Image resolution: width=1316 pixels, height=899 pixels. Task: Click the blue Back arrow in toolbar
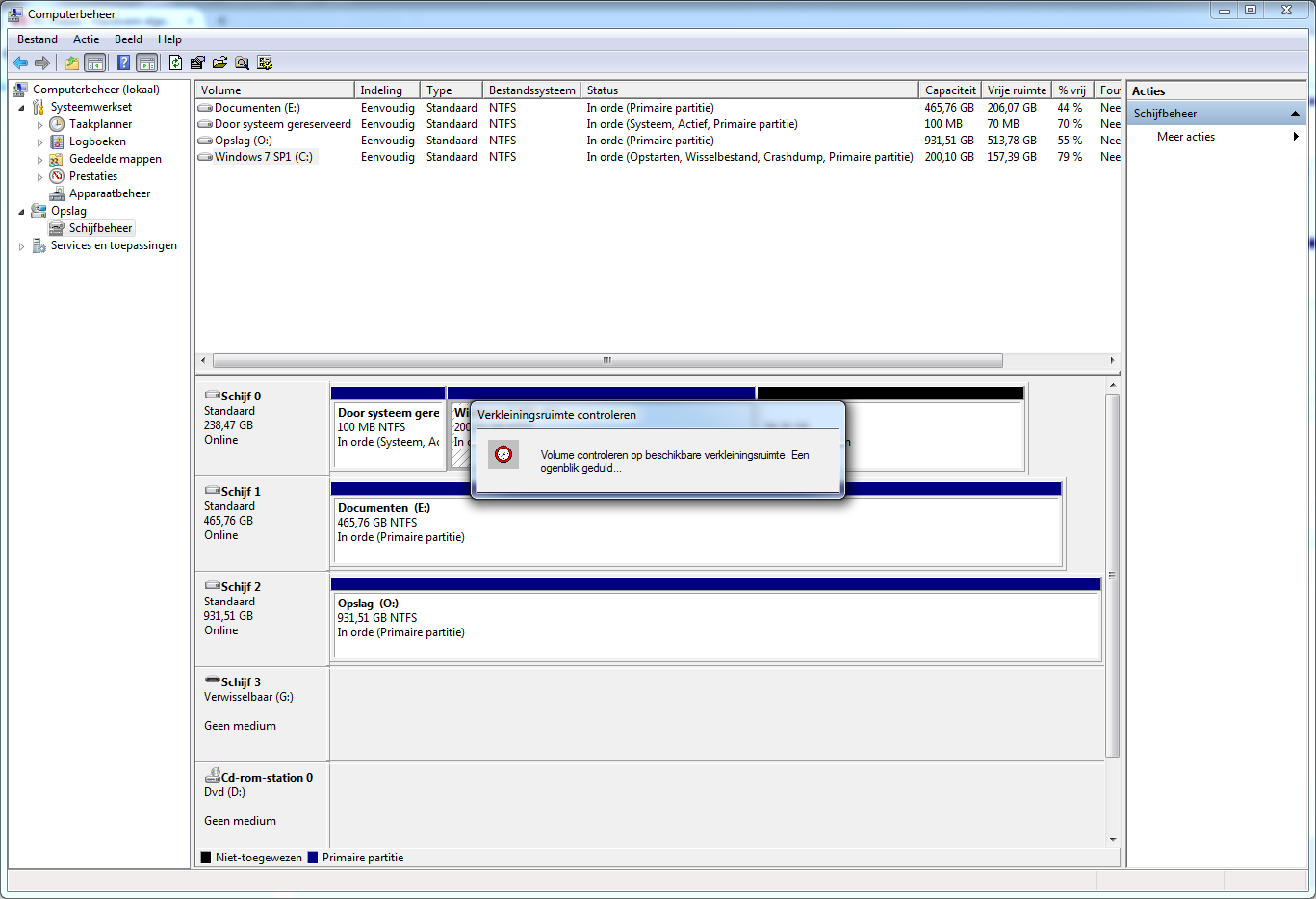[x=19, y=63]
